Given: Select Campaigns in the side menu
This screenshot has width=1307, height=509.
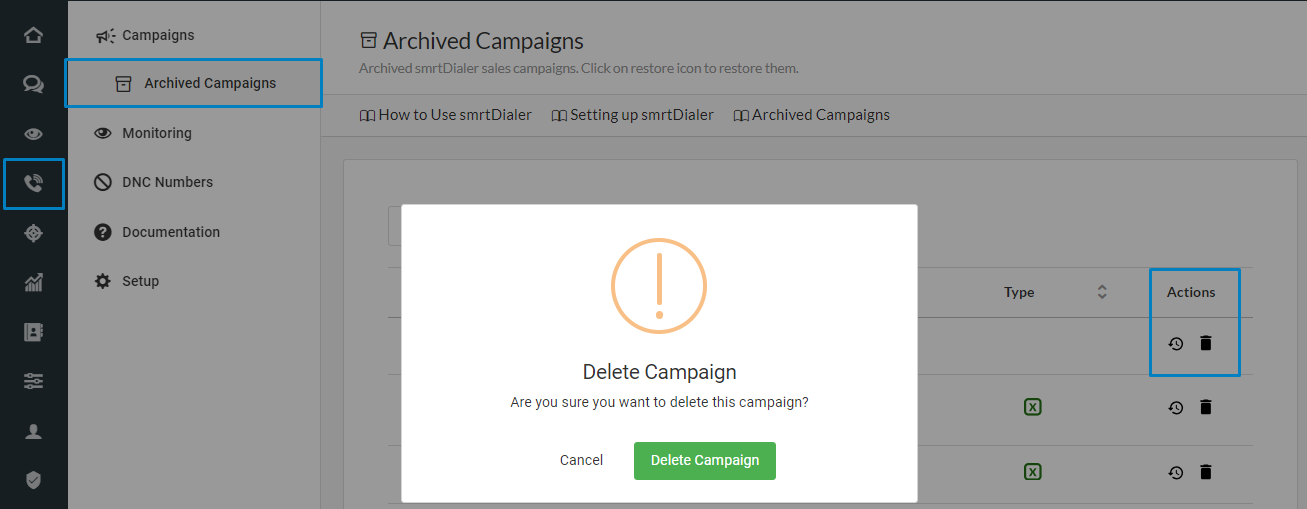Looking at the screenshot, I should pos(158,35).
